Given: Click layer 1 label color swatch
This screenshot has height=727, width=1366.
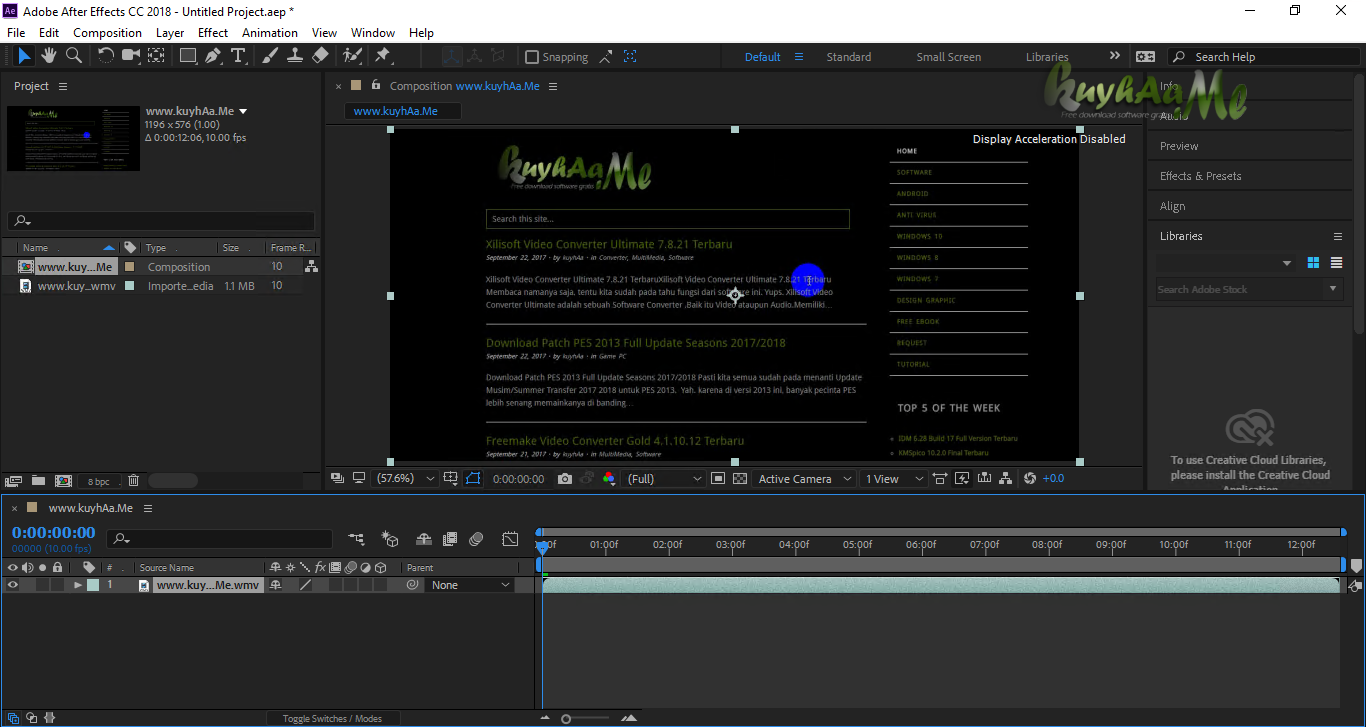Looking at the screenshot, I should tap(93, 585).
